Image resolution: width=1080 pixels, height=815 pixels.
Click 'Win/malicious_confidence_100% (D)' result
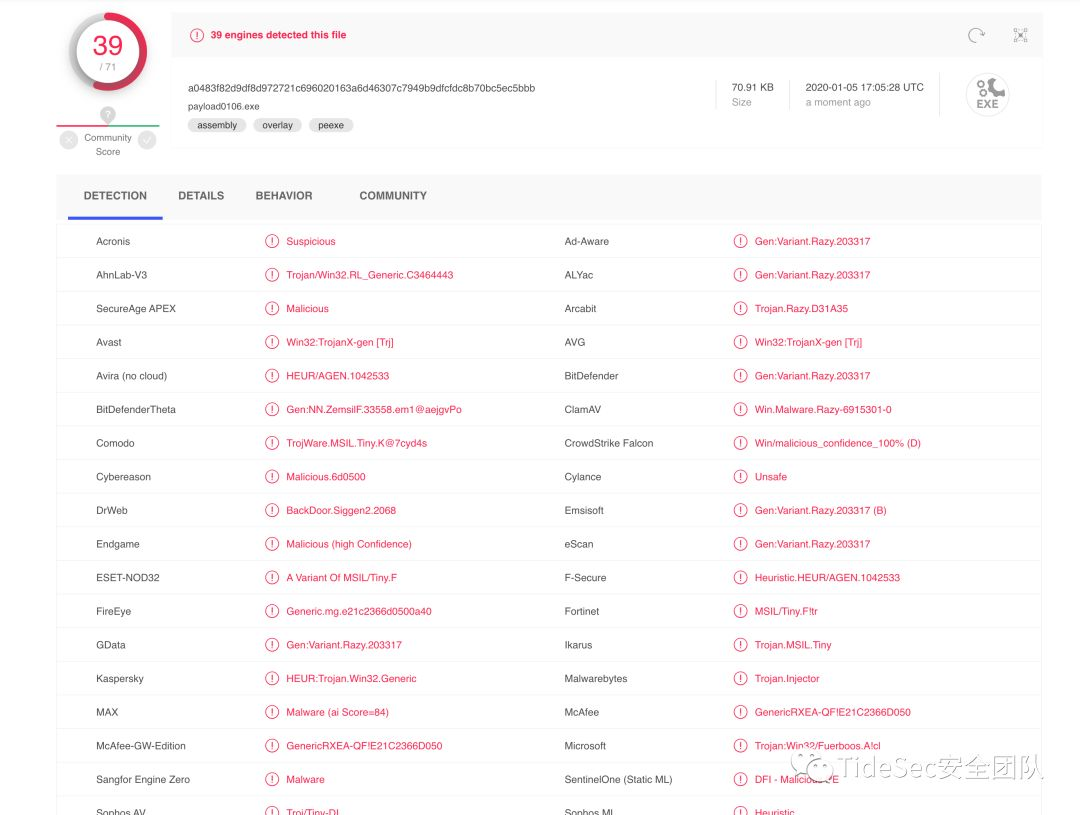click(x=838, y=443)
